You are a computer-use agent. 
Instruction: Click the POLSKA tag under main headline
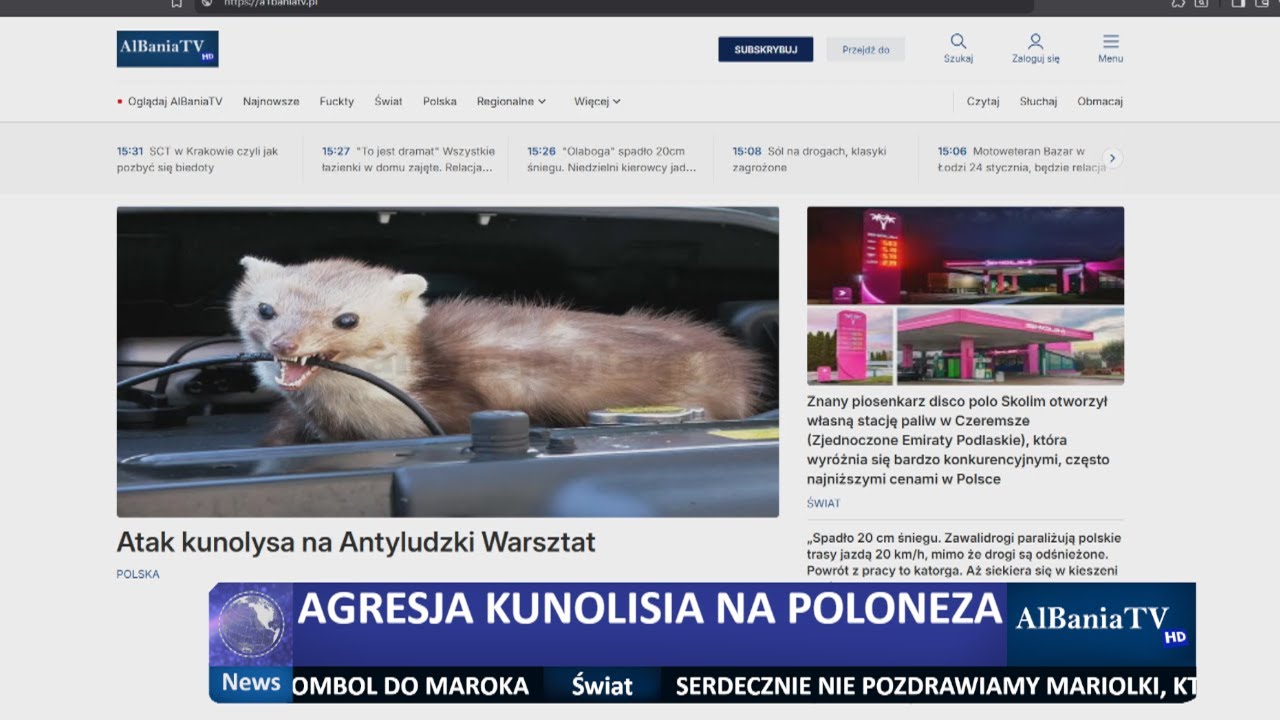138,574
